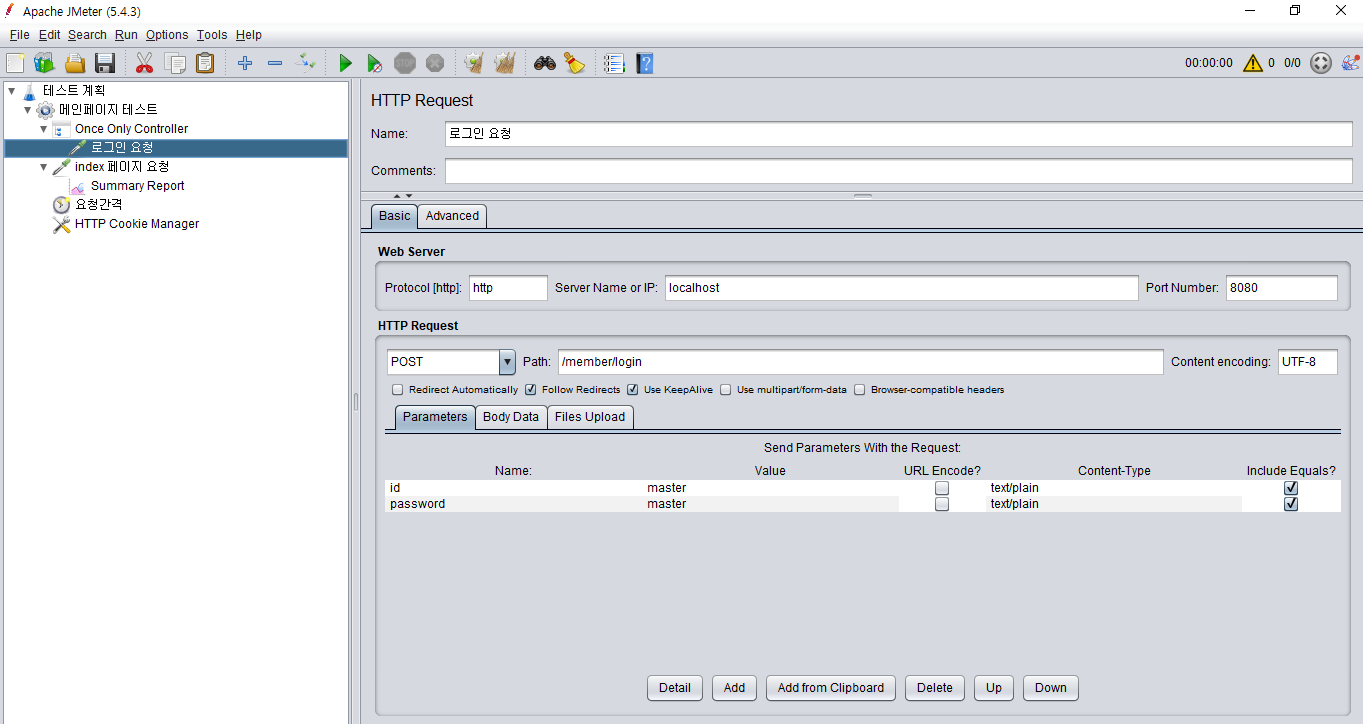Collapse the index 페이지 요청 tree node
The height and width of the screenshot is (724, 1363).
click(x=44, y=167)
